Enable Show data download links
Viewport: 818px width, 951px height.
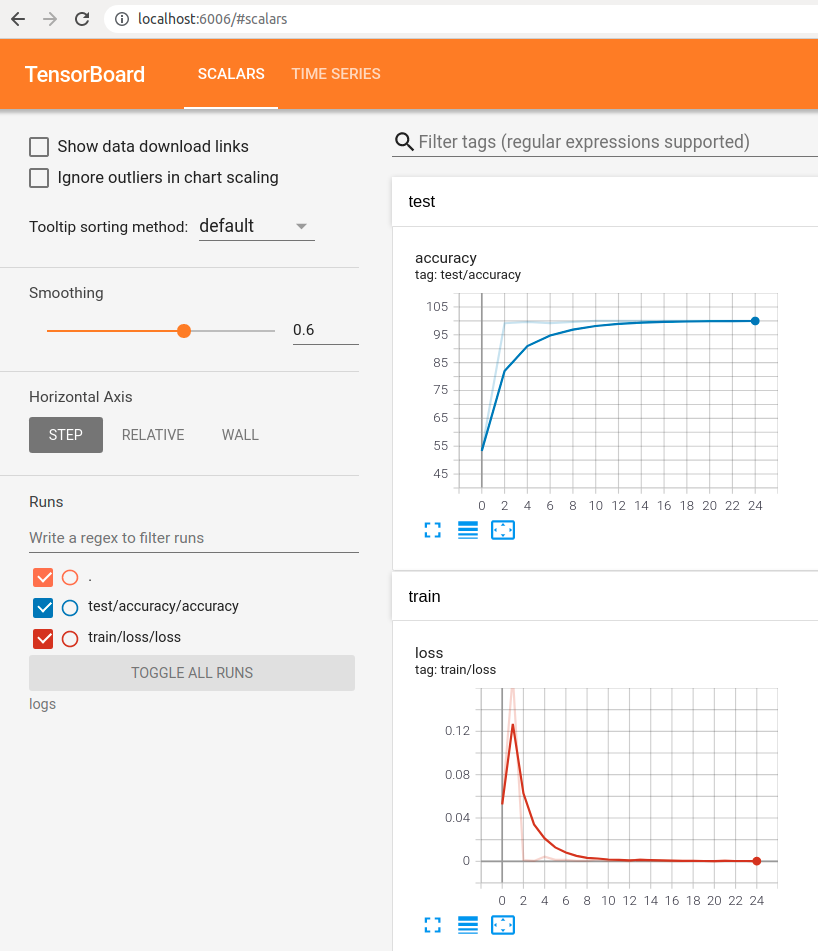39,147
